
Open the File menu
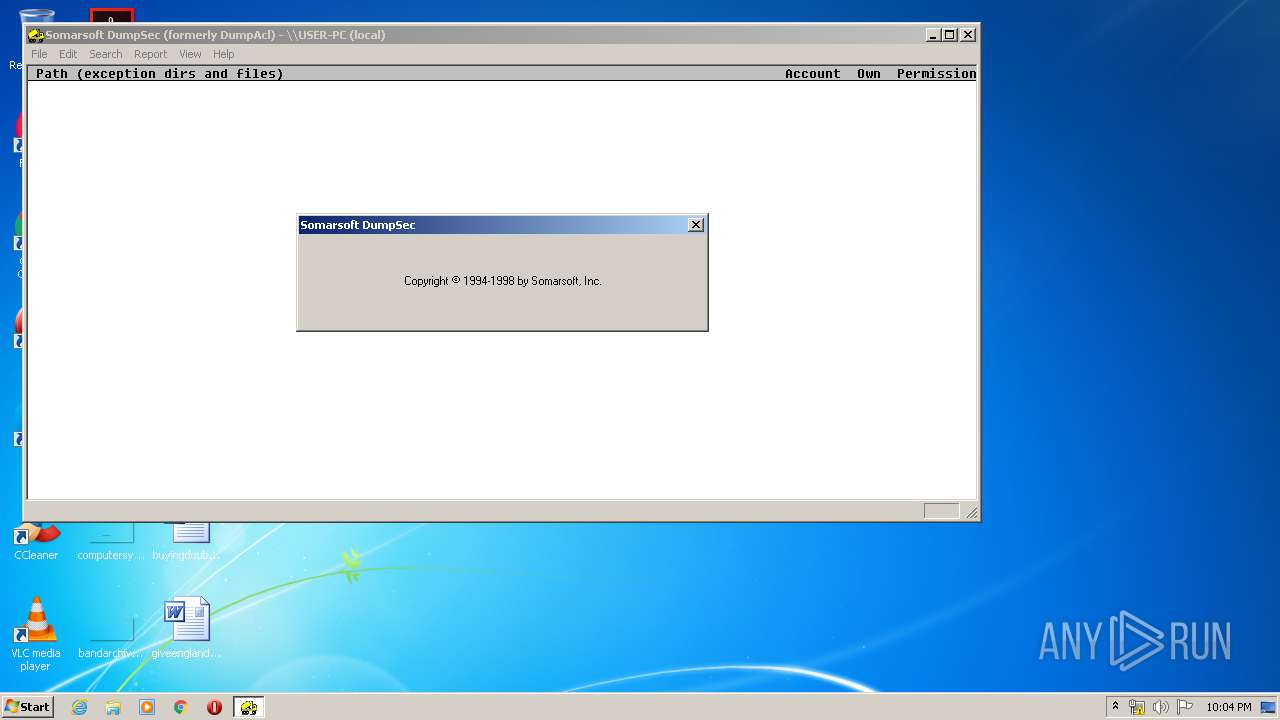tap(39, 54)
